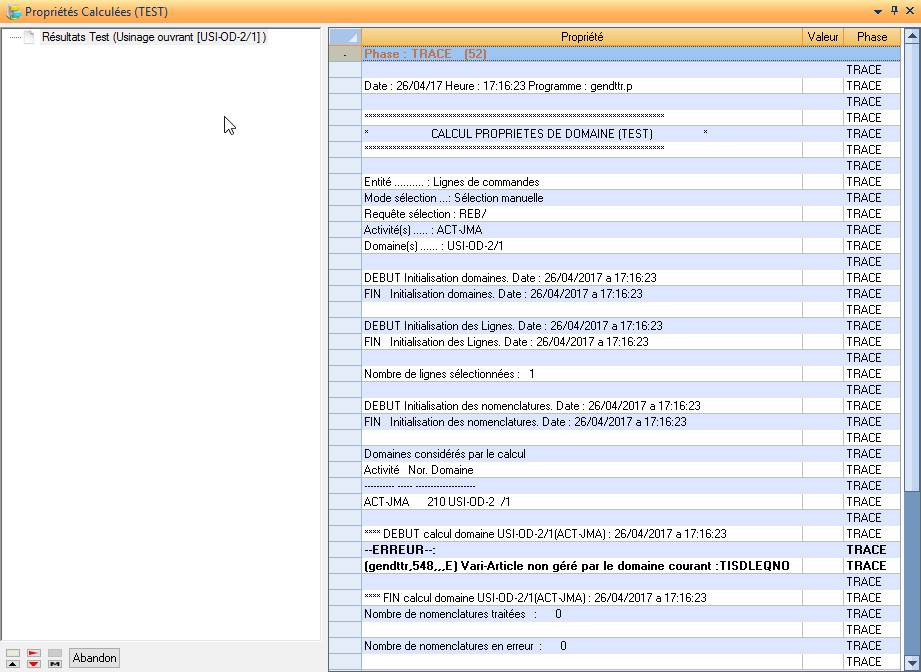Click the Propriété column header
This screenshot has height=672, width=921.
pyautogui.click(x=586, y=37)
